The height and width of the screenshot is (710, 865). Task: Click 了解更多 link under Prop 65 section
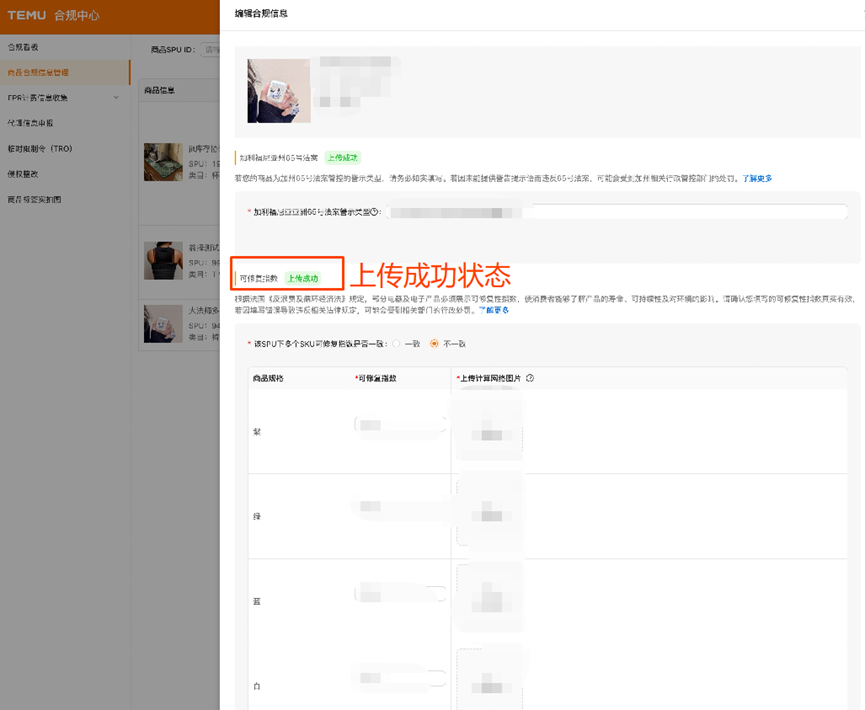tap(756, 178)
